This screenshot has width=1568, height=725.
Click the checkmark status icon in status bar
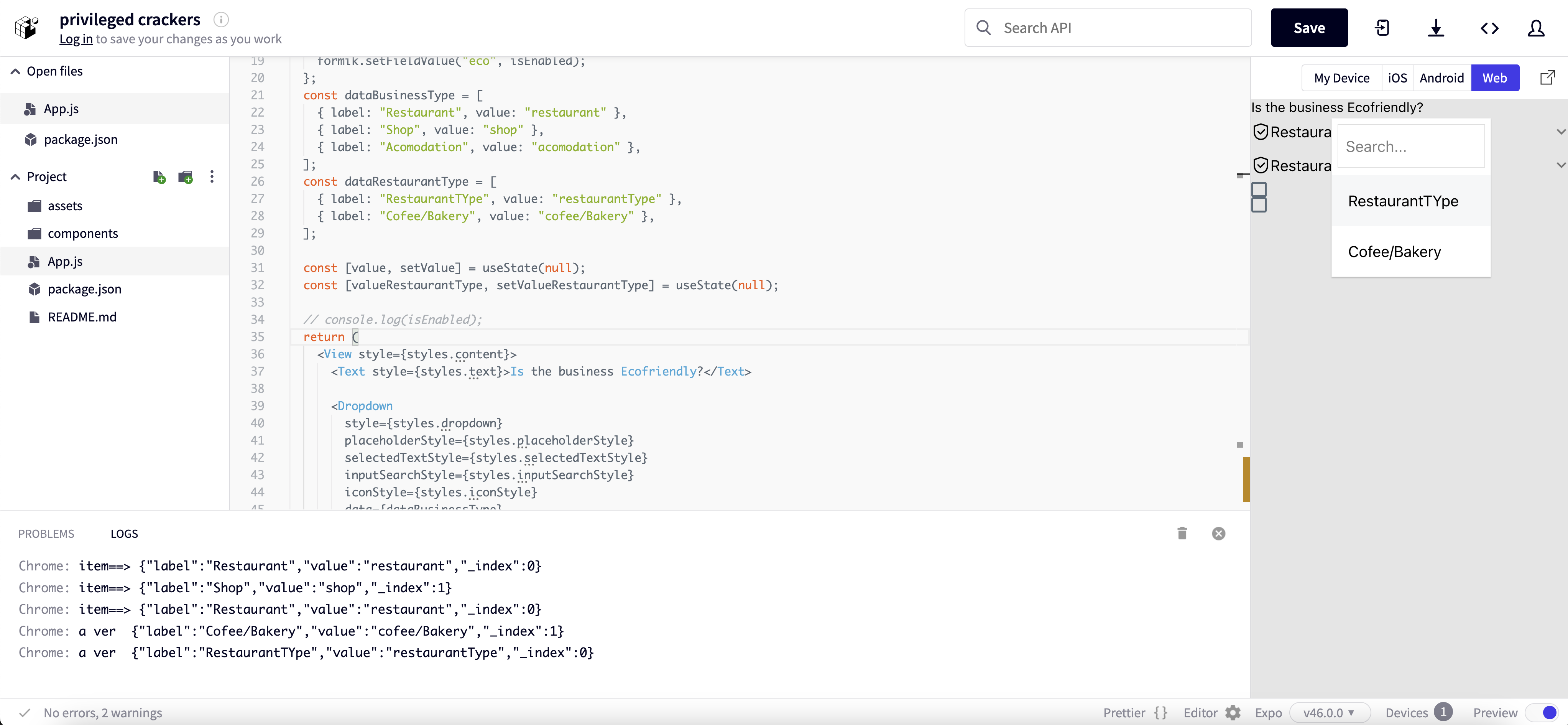pyautogui.click(x=25, y=712)
